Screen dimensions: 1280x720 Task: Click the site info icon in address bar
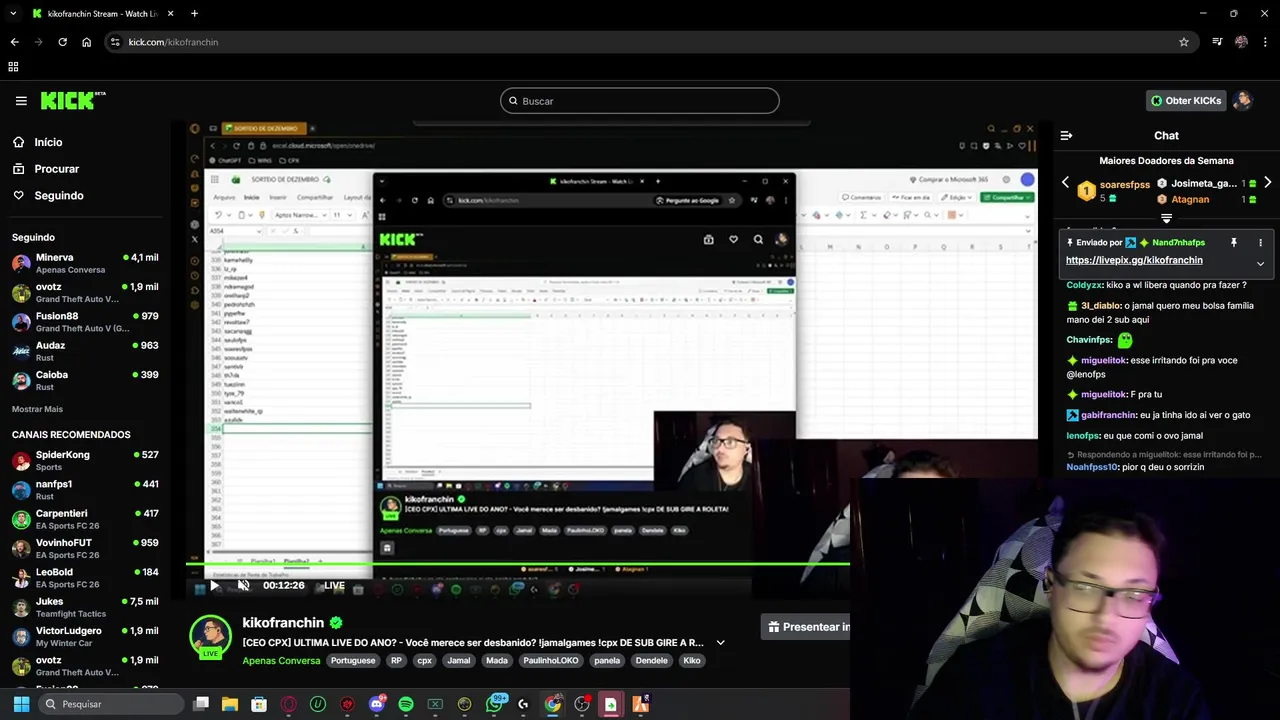tap(116, 42)
